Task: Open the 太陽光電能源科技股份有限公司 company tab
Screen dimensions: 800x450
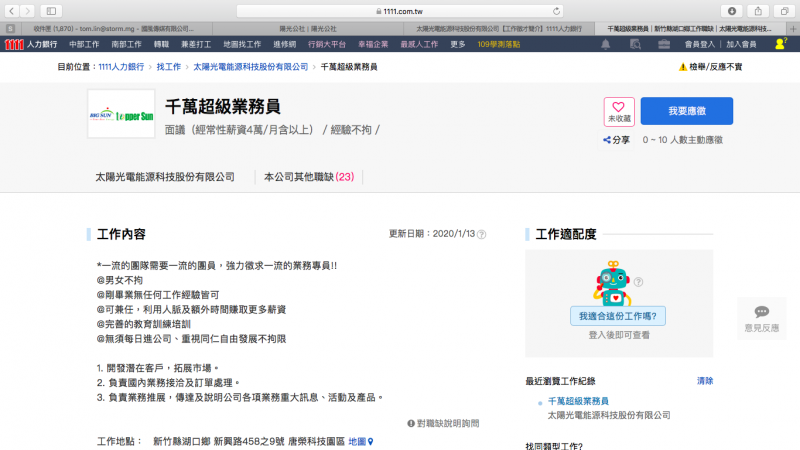Action: (x=165, y=177)
